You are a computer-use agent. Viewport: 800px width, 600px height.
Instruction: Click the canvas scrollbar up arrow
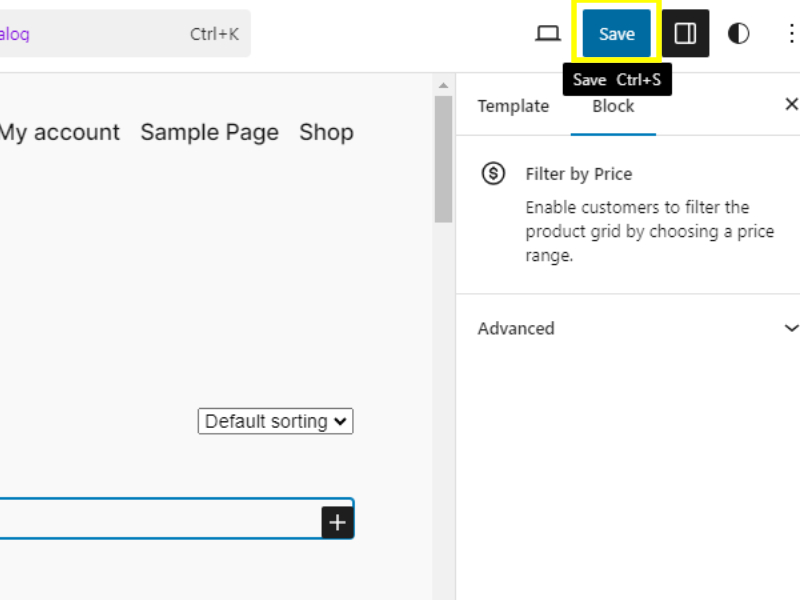[443, 85]
